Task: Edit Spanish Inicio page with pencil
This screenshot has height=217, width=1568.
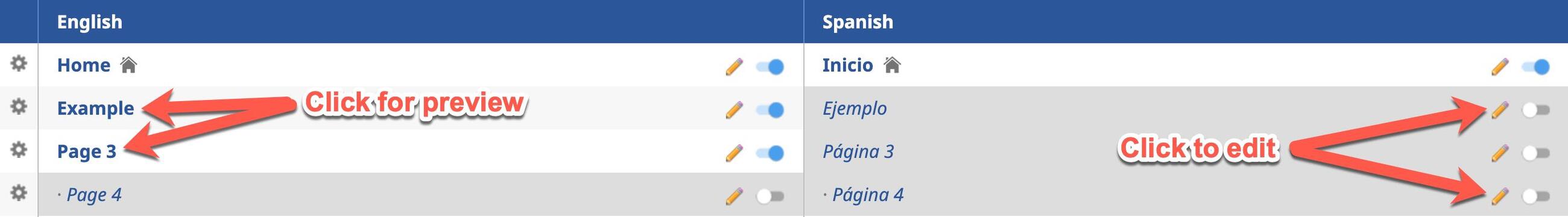Action: pos(1500,66)
